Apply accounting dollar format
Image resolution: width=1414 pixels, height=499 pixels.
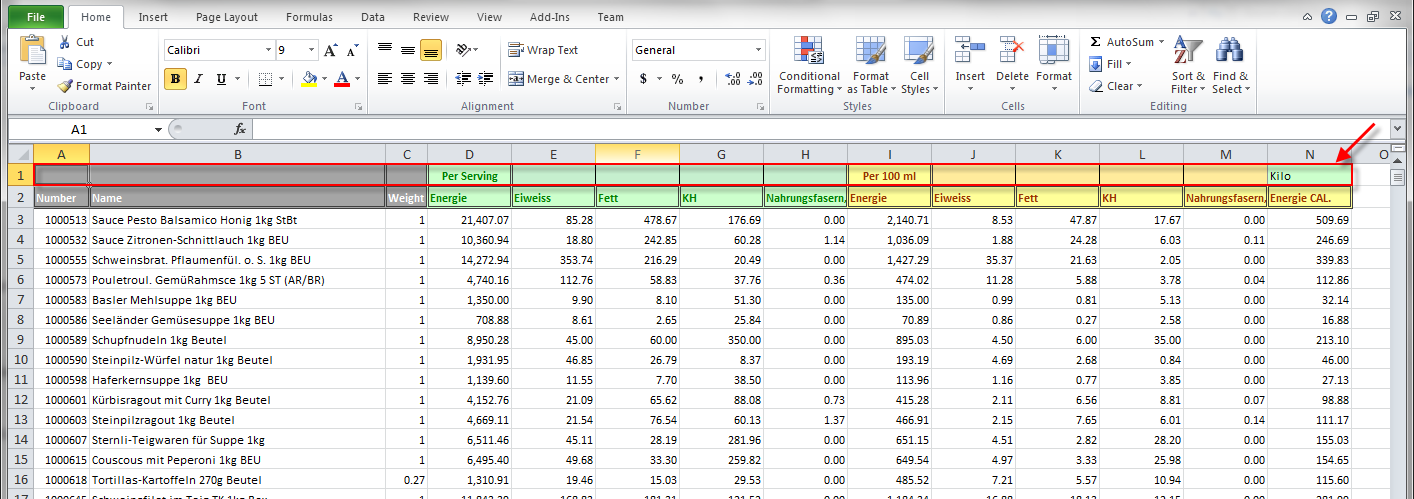pos(643,79)
